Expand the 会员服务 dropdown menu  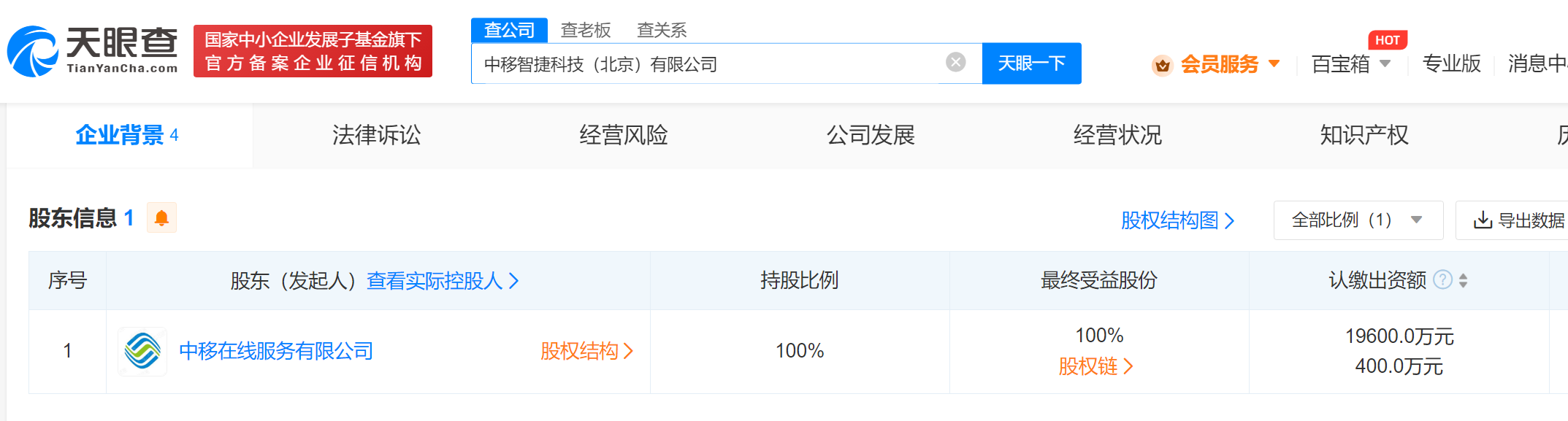1274,63
